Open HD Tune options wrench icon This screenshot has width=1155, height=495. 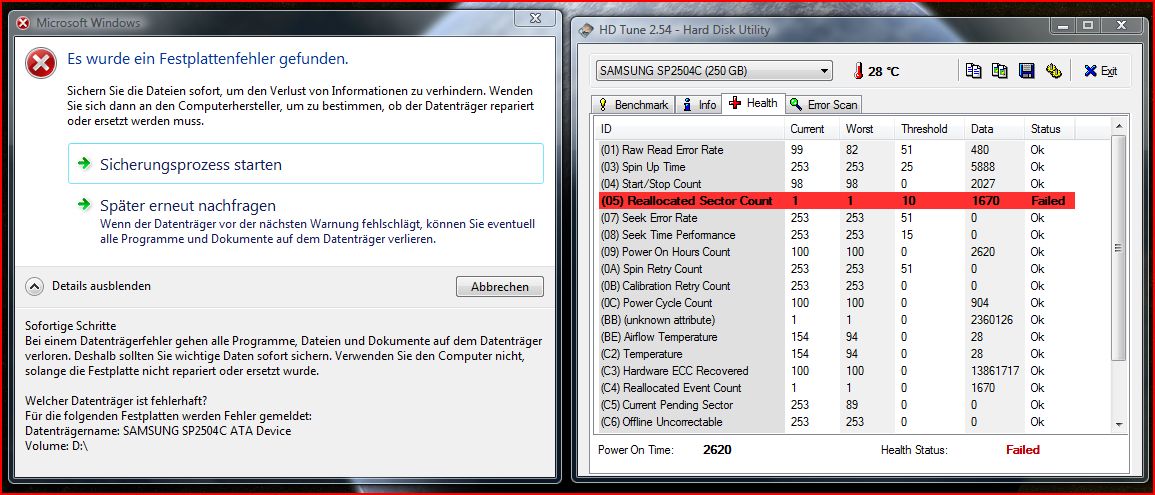pyautogui.click(x=1053, y=71)
